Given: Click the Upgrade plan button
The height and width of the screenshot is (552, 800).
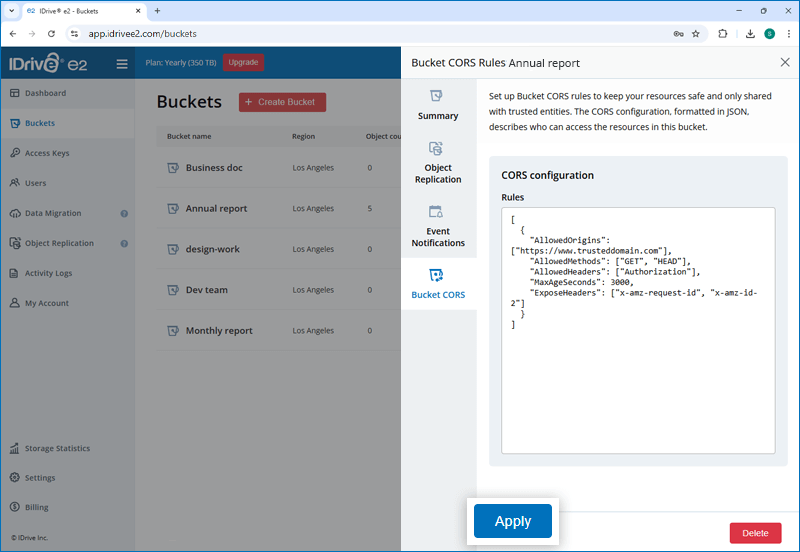Looking at the screenshot, I should tap(243, 62).
